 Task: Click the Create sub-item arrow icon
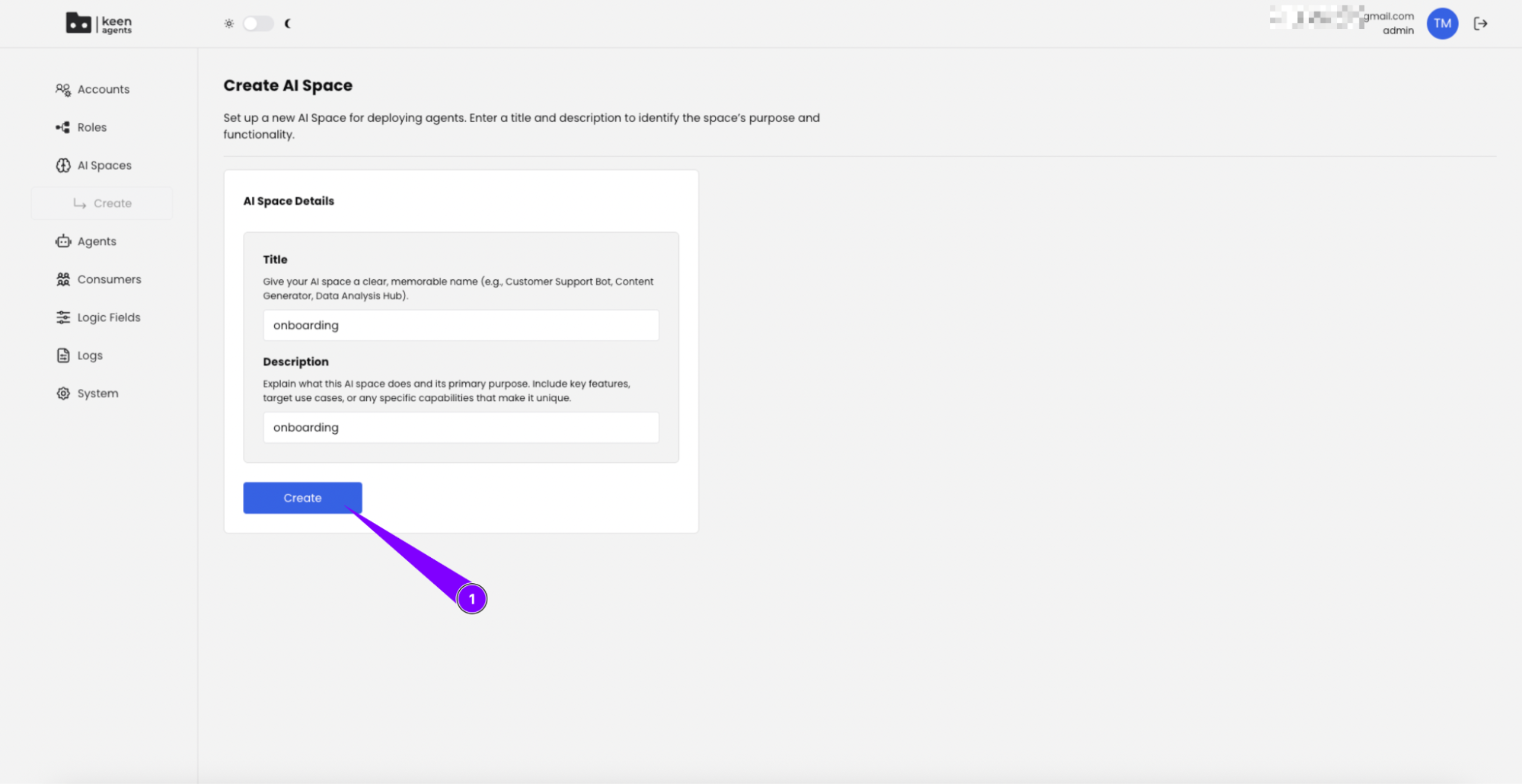point(79,203)
